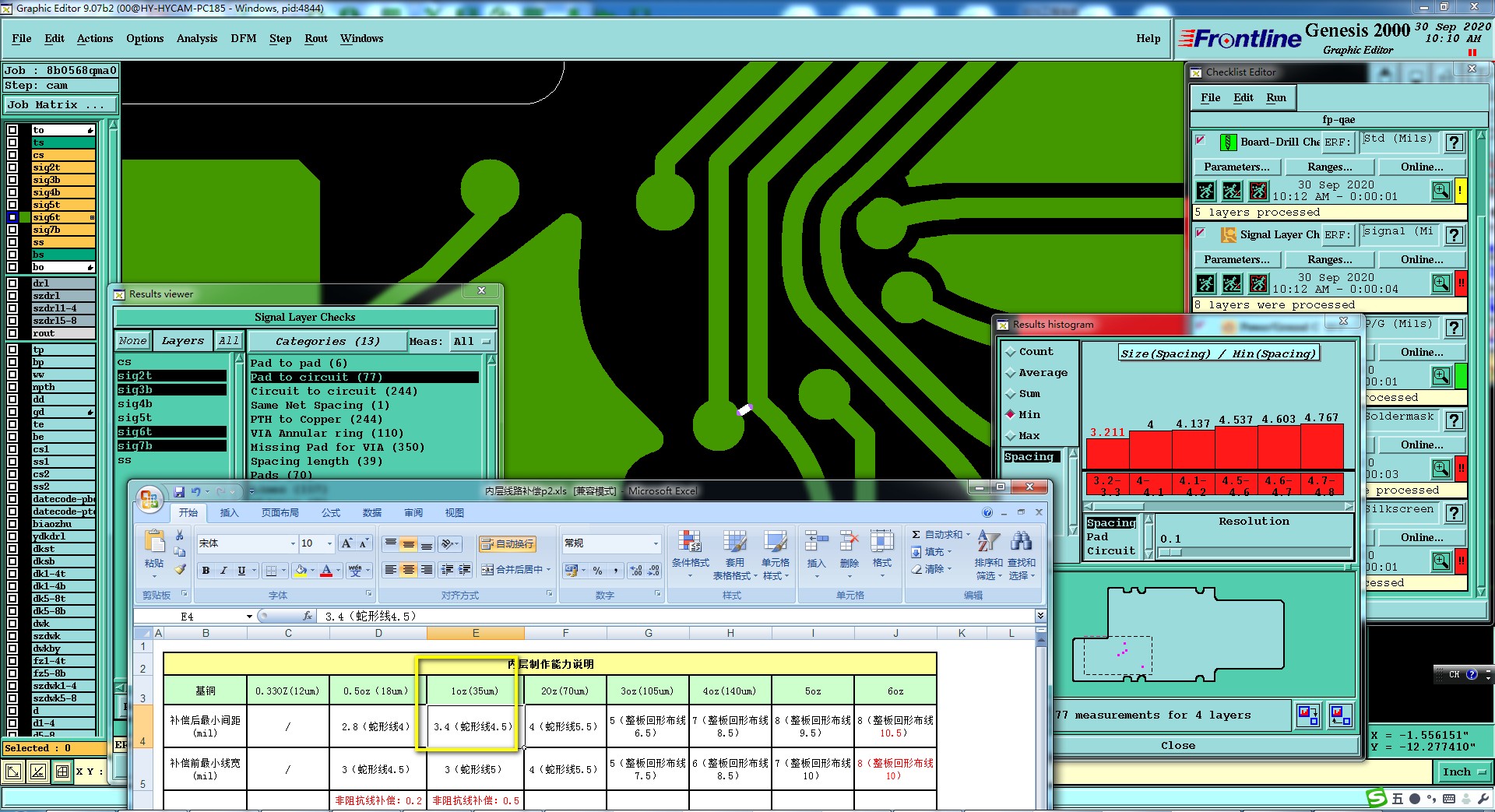Open Board-Drill check results viewer magnifier
The width and height of the screenshot is (1495, 812).
coord(1441,191)
